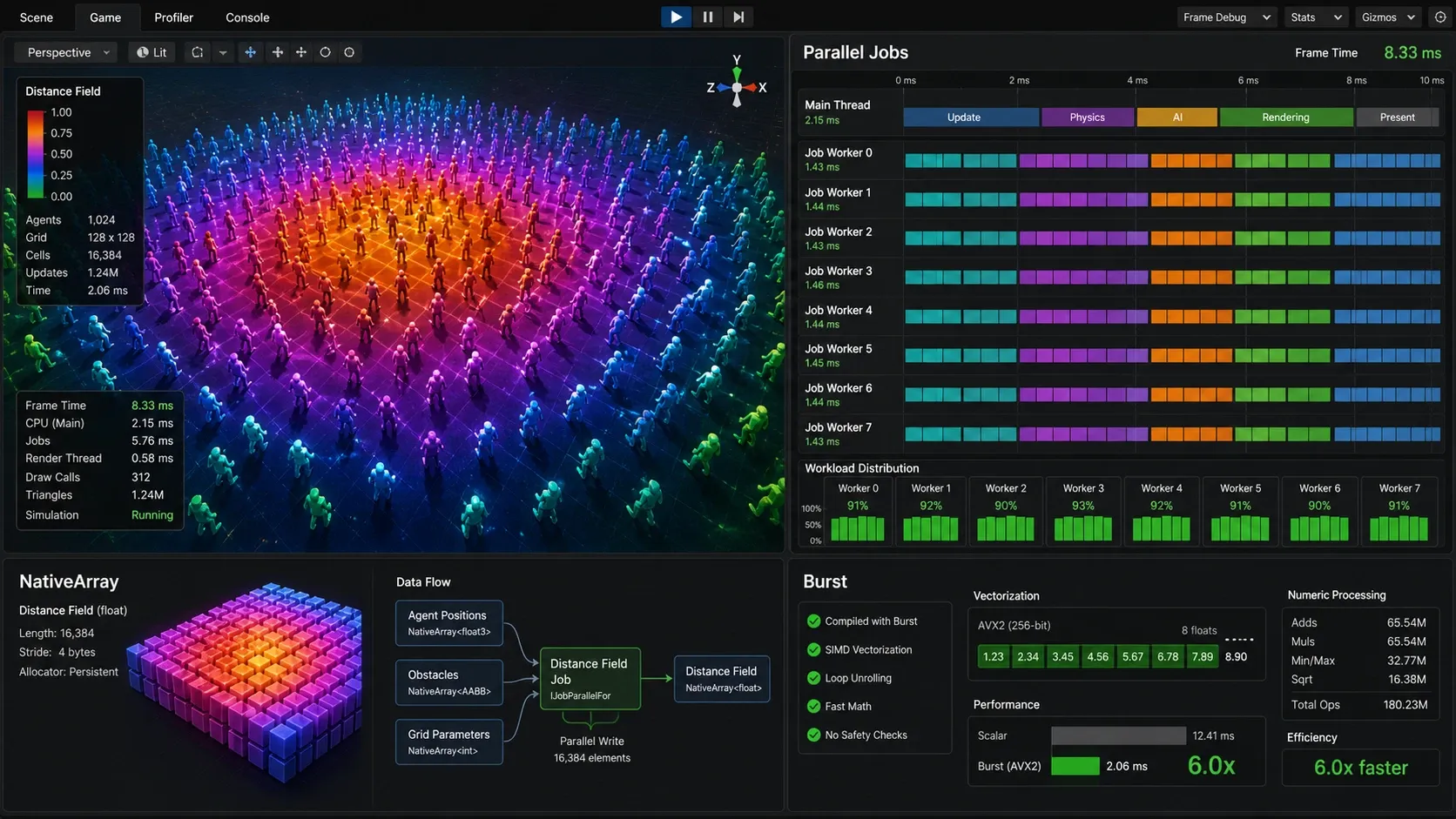Select the Job Worker 5 row label

pos(838,349)
